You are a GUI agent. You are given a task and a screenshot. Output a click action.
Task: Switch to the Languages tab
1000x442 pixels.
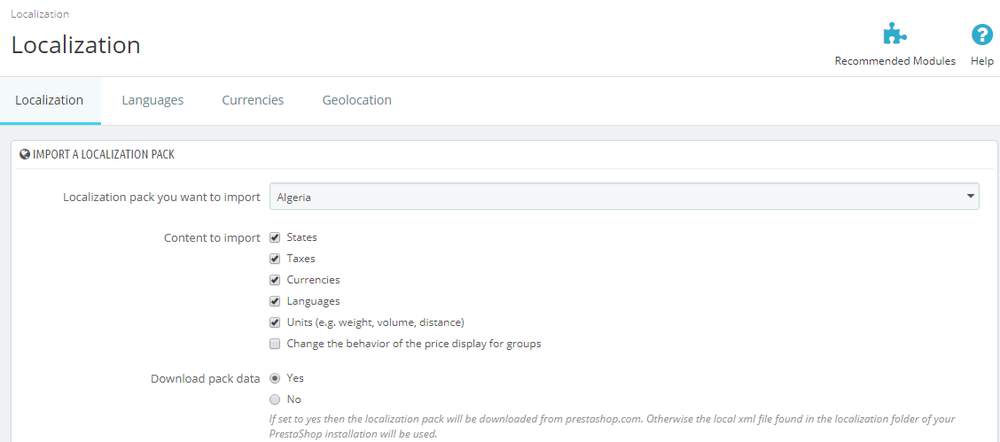(x=152, y=100)
